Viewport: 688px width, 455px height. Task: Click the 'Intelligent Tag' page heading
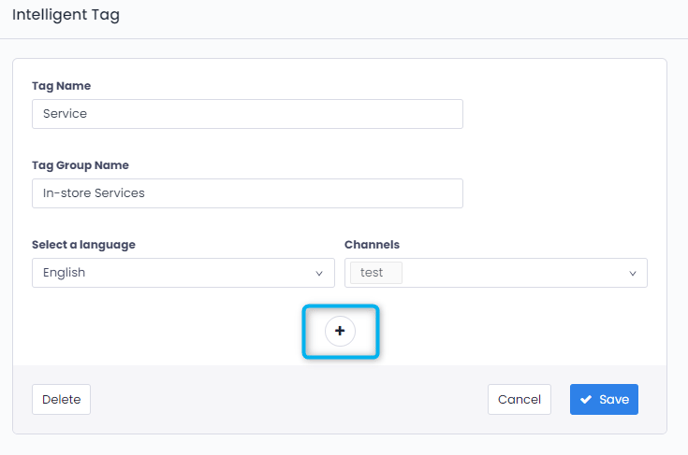coord(66,15)
